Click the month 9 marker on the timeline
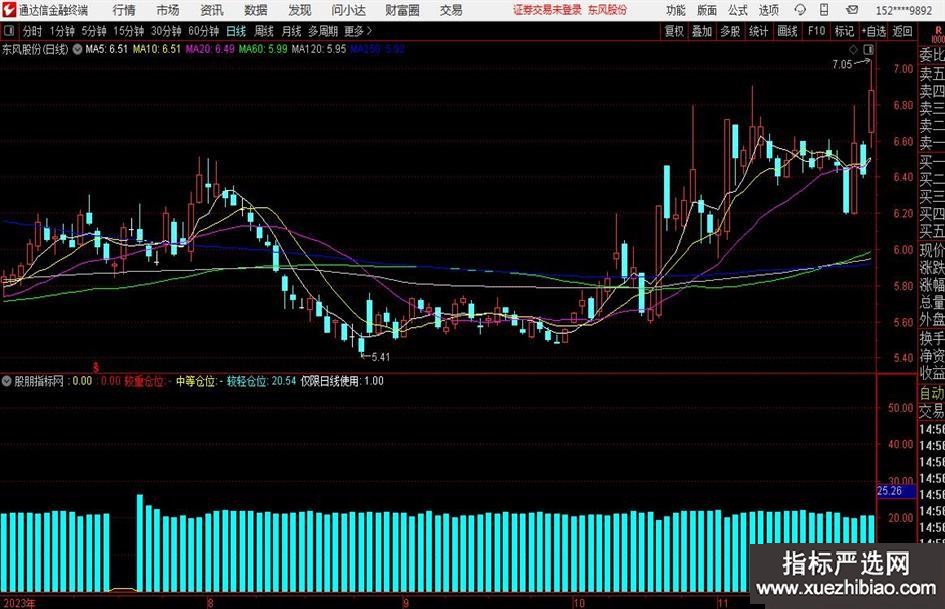Viewport: 945px width, 609px height. [x=406, y=603]
